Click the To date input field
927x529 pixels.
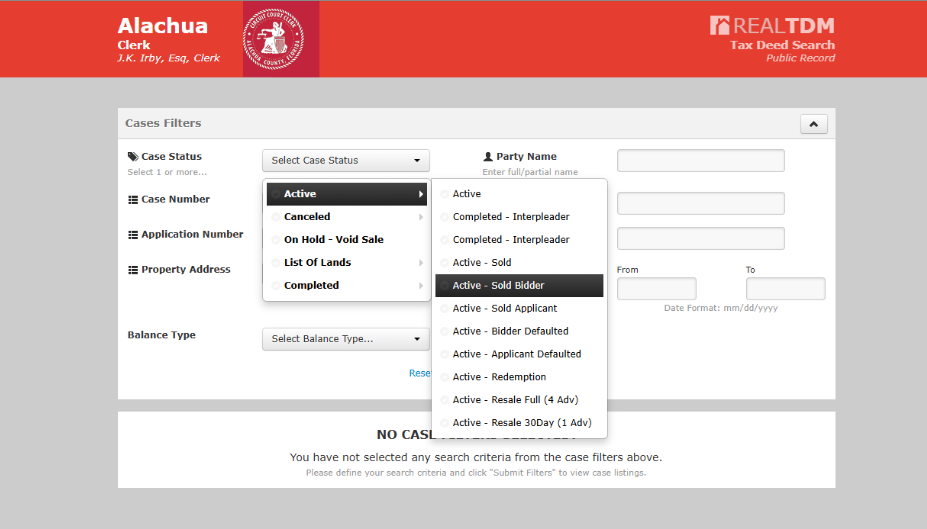click(785, 288)
